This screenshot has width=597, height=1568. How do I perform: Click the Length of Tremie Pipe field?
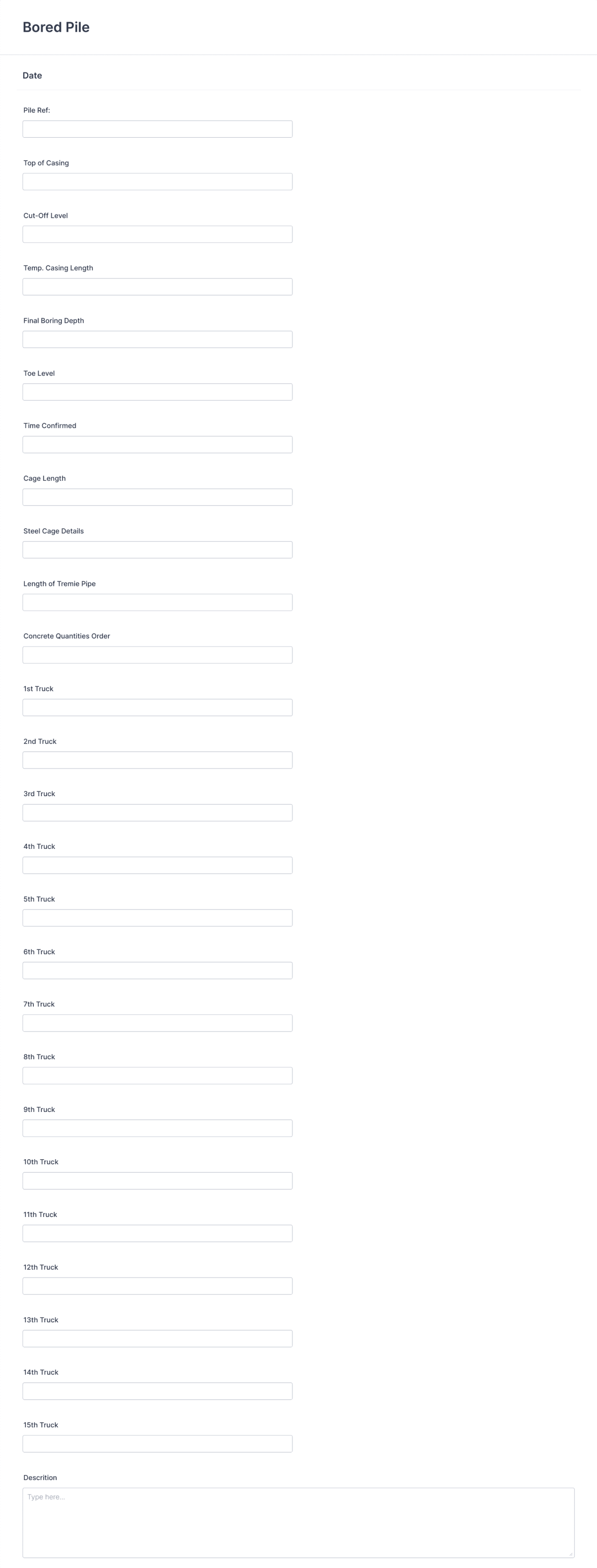[x=157, y=602]
